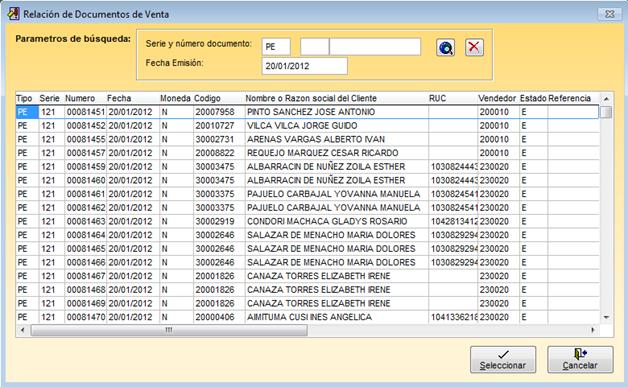Close the Relación de Documentos window
628x387 pixels.
point(610,14)
